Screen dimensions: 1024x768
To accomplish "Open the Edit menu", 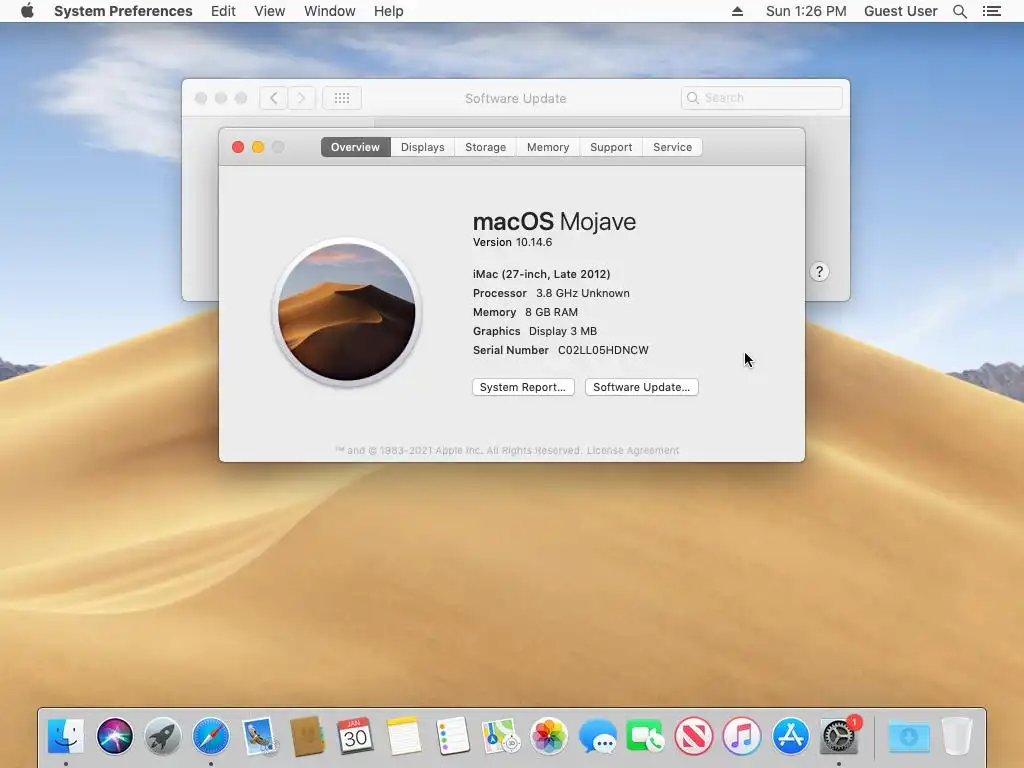I will pyautogui.click(x=223, y=11).
